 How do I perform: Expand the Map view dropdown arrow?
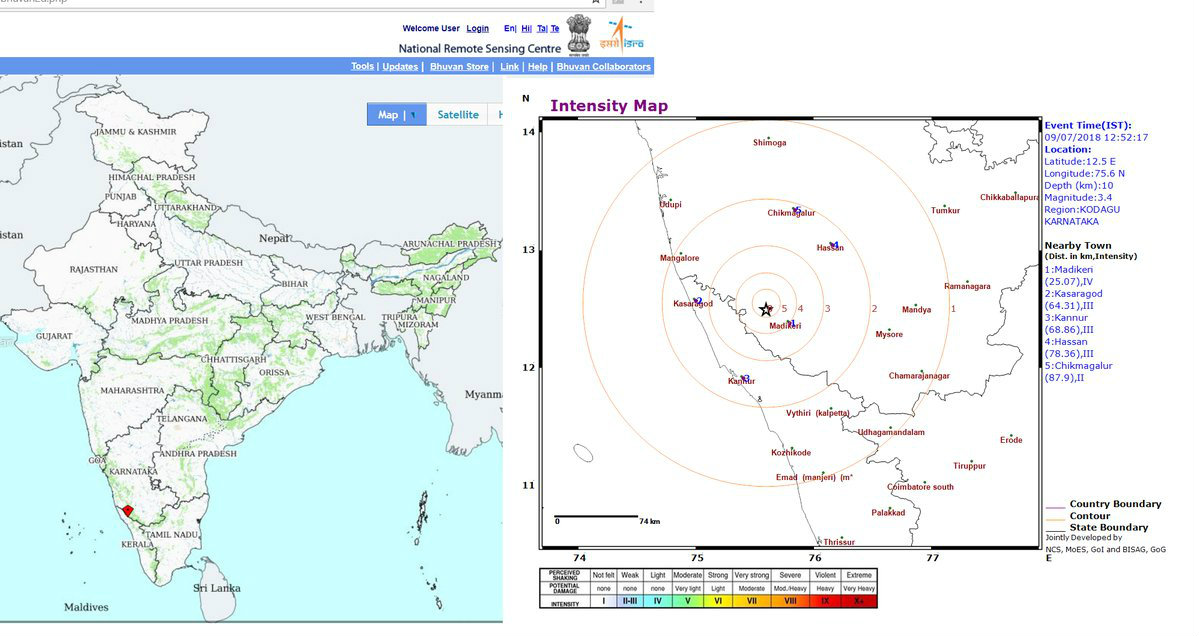(x=414, y=115)
